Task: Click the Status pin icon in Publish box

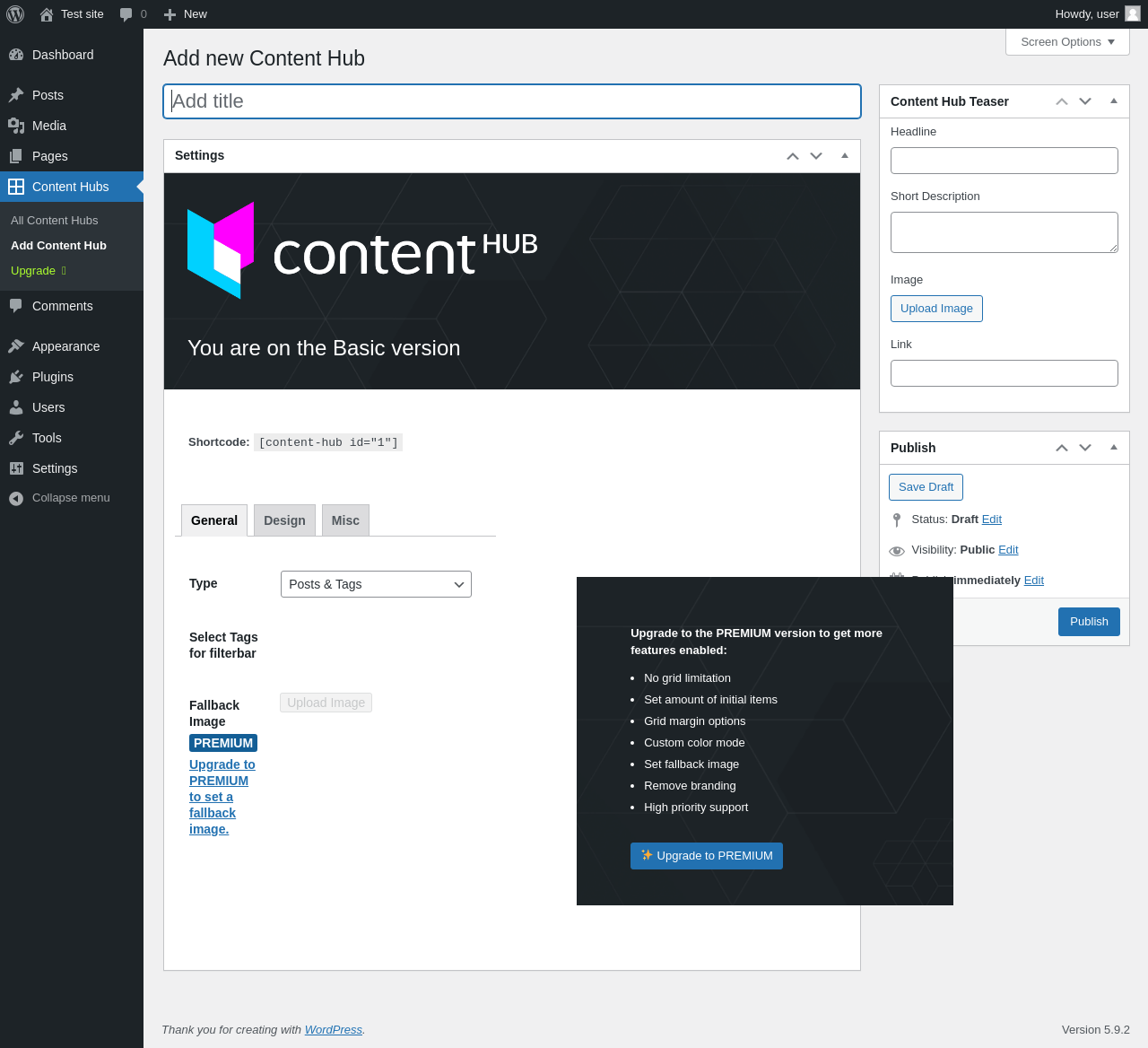Action: coord(897,520)
